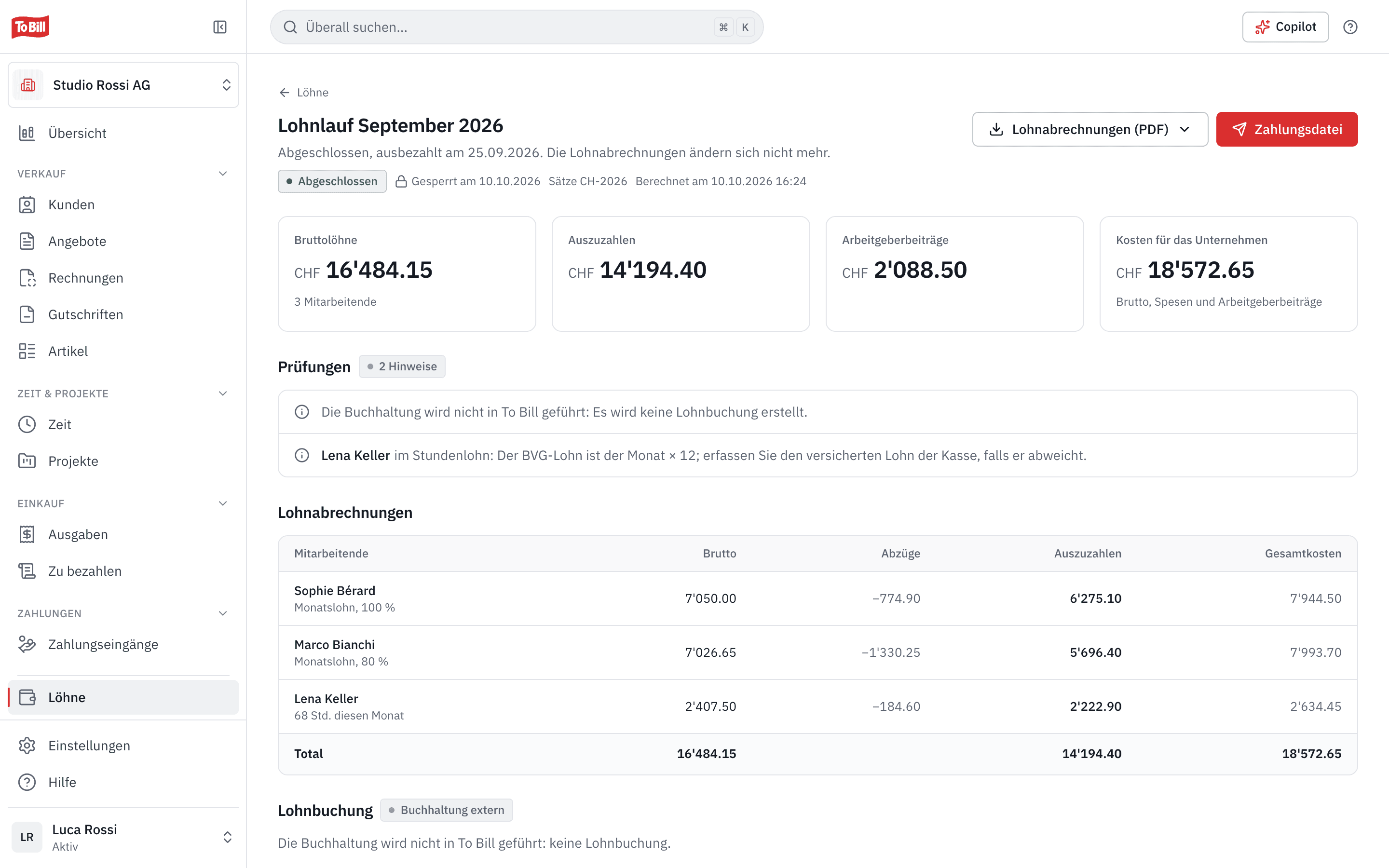This screenshot has width=1389, height=868.
Task: Open Übersicht in sidebar
Action: (x=123, y=133)
